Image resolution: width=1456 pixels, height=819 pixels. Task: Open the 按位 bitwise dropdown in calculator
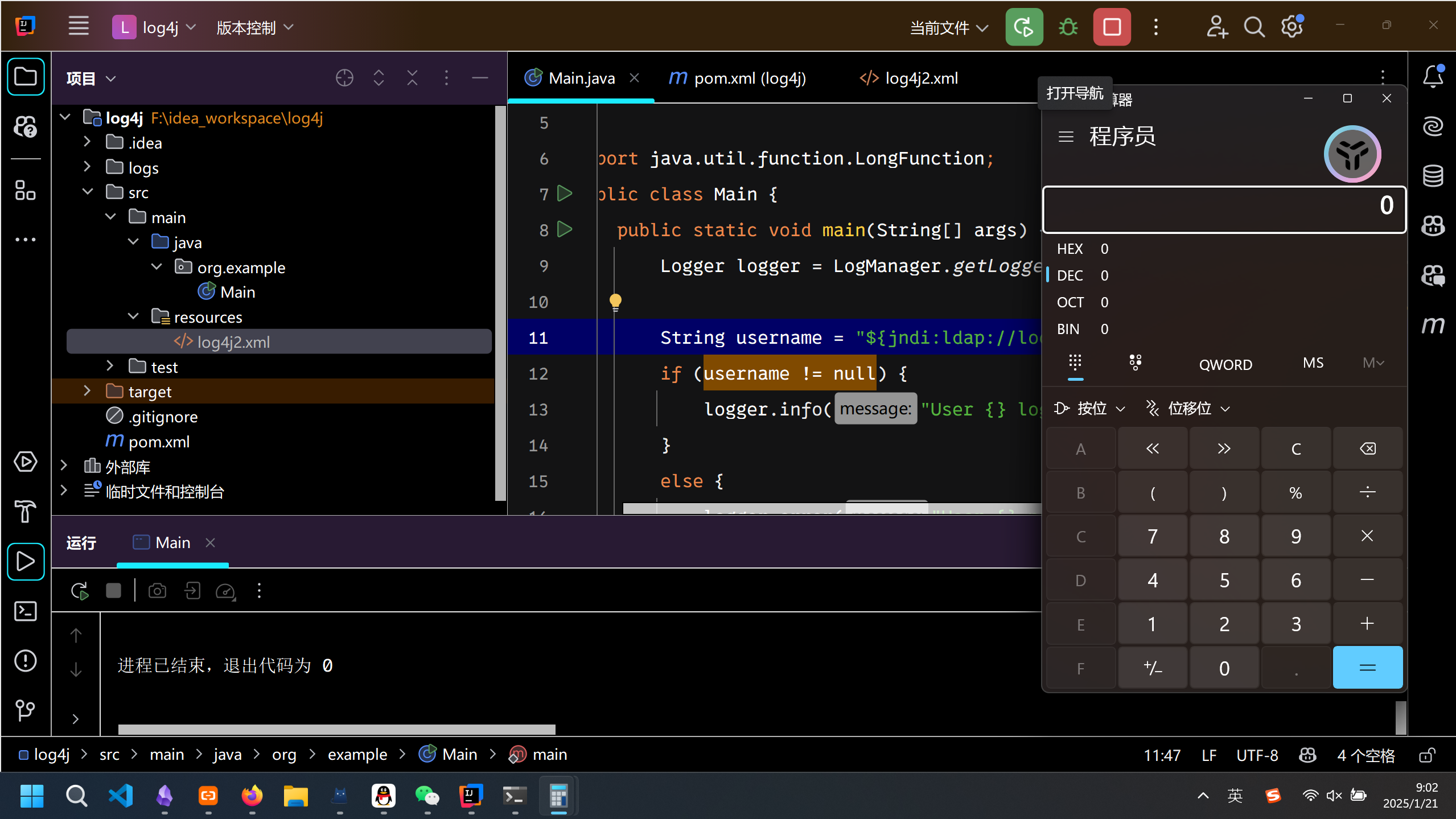click(1090, 408)
